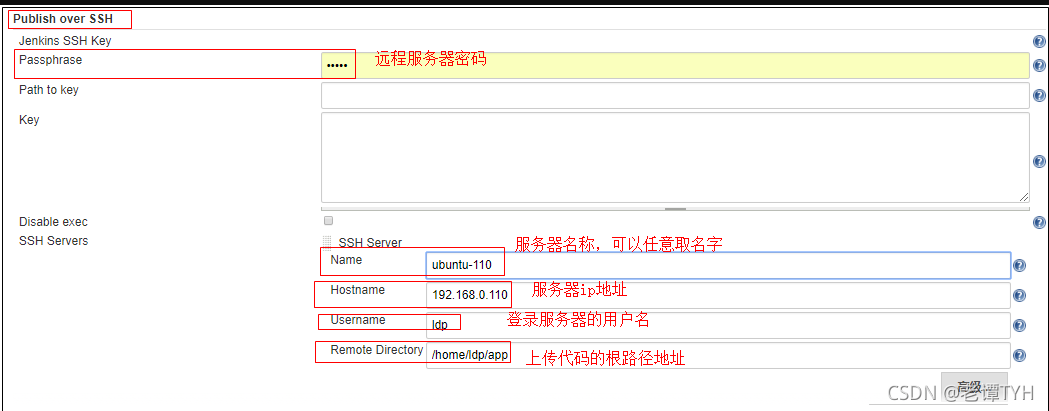
Task: Select the Path to key label
Action: (x=48, y=90)
